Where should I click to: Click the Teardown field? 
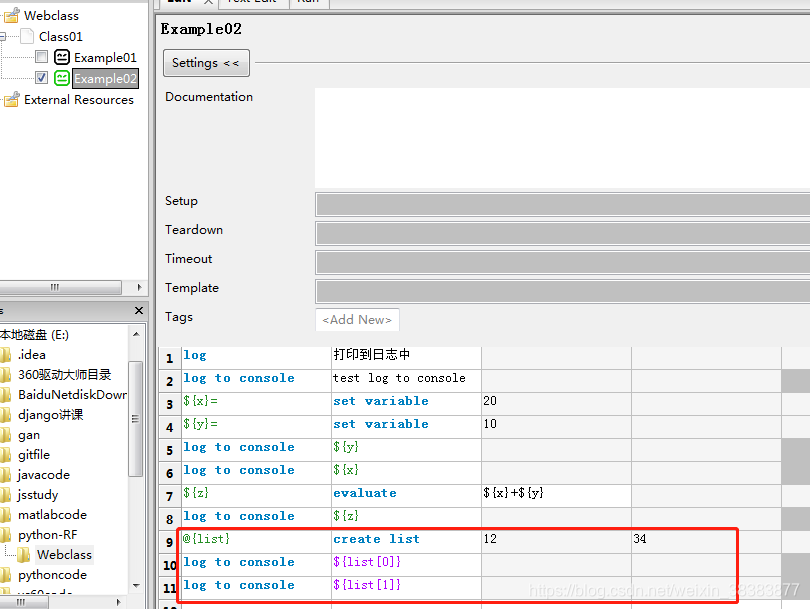click(563, 233)
